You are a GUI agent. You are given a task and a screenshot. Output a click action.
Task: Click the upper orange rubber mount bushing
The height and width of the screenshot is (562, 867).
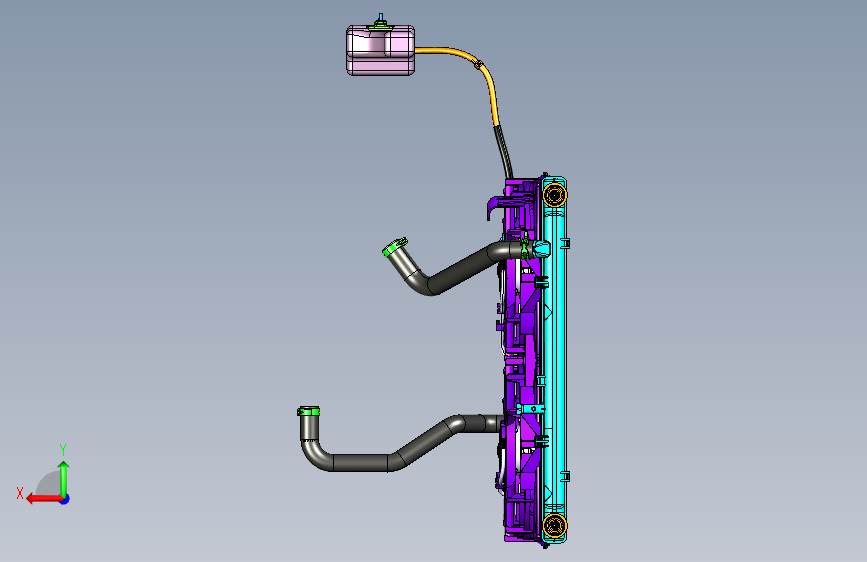(555, 195)
